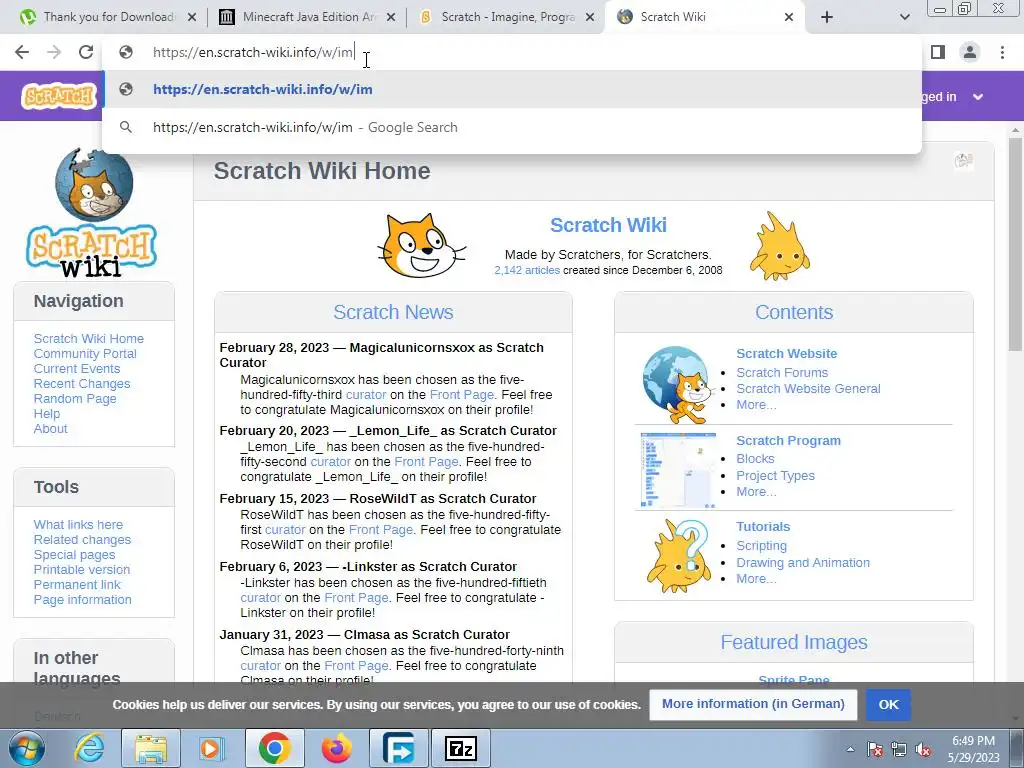Click the network tray icon
1024x768 pixels.
click(x=899, y=749)
